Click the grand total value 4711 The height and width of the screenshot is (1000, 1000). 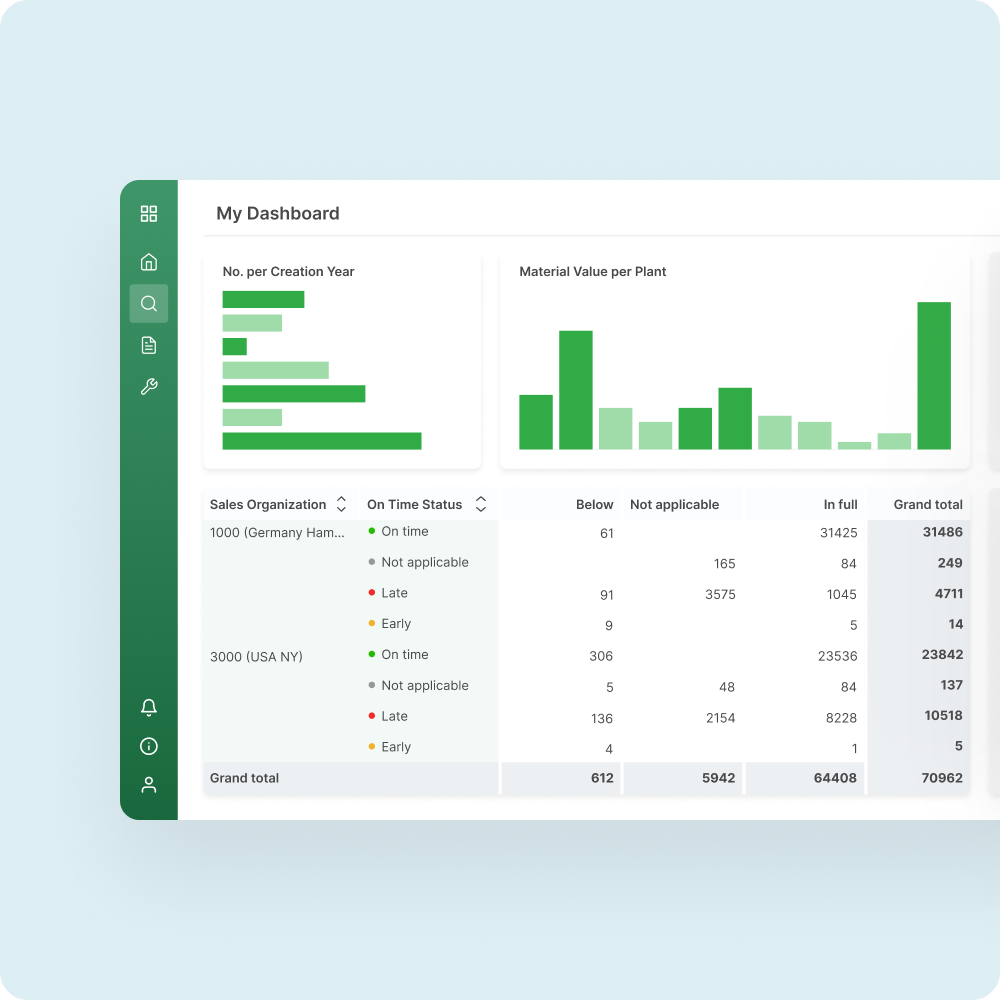[x=949, y=594]
